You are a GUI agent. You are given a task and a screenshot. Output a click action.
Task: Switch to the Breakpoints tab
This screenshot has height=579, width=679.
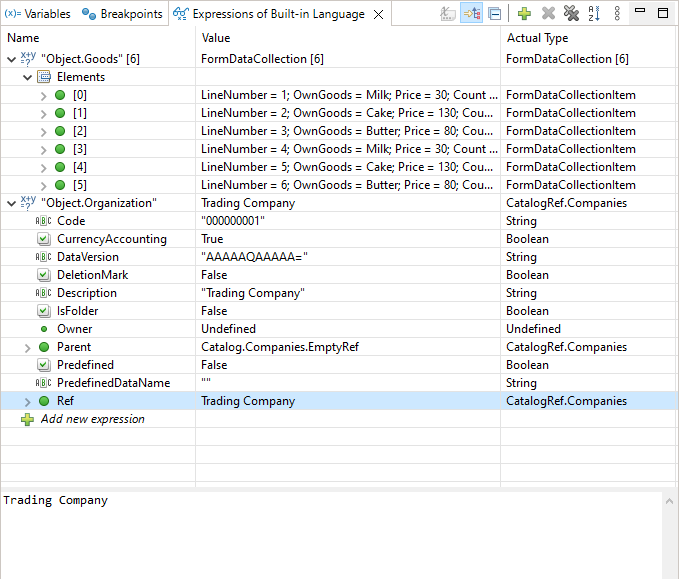tap(122, 14)
